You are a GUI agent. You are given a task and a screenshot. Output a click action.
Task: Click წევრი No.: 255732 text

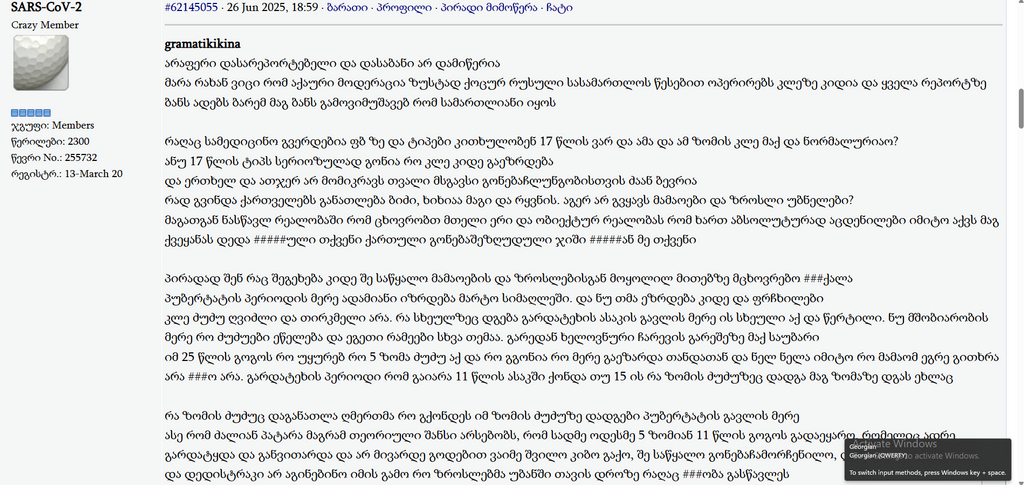pyautogui.click(x=54, y=158)
